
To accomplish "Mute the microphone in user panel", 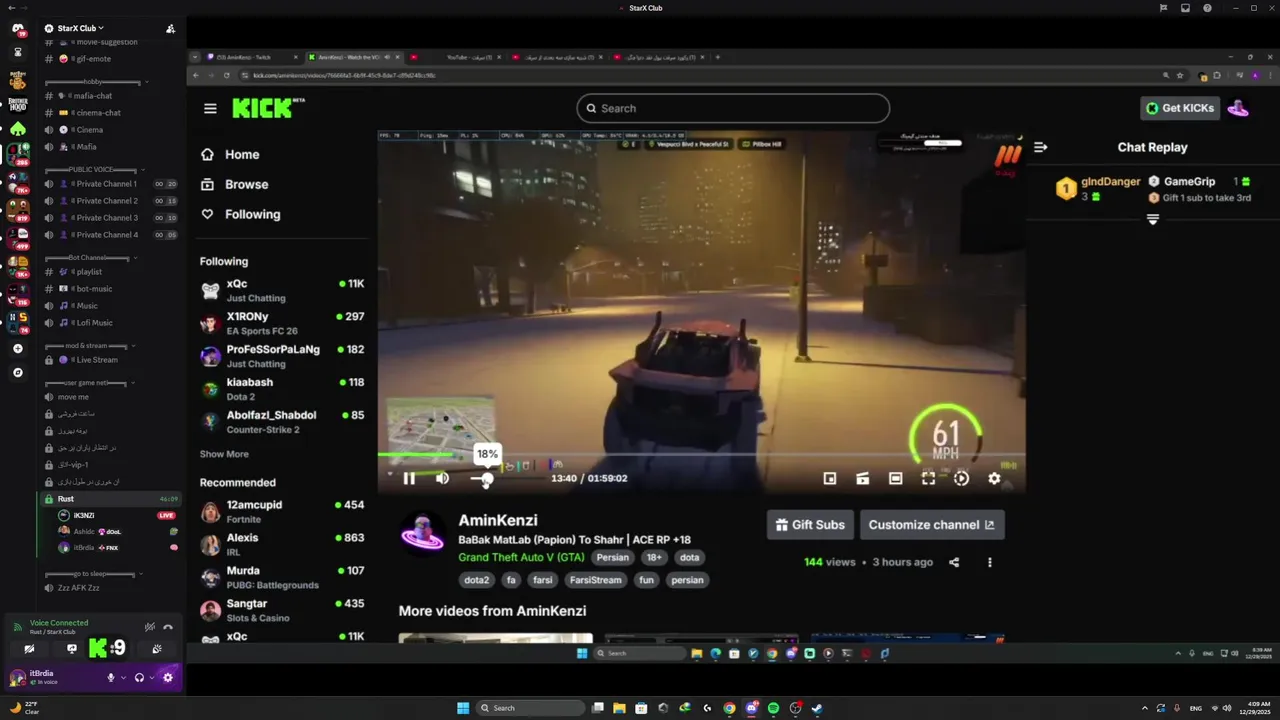I will [111, 677].
